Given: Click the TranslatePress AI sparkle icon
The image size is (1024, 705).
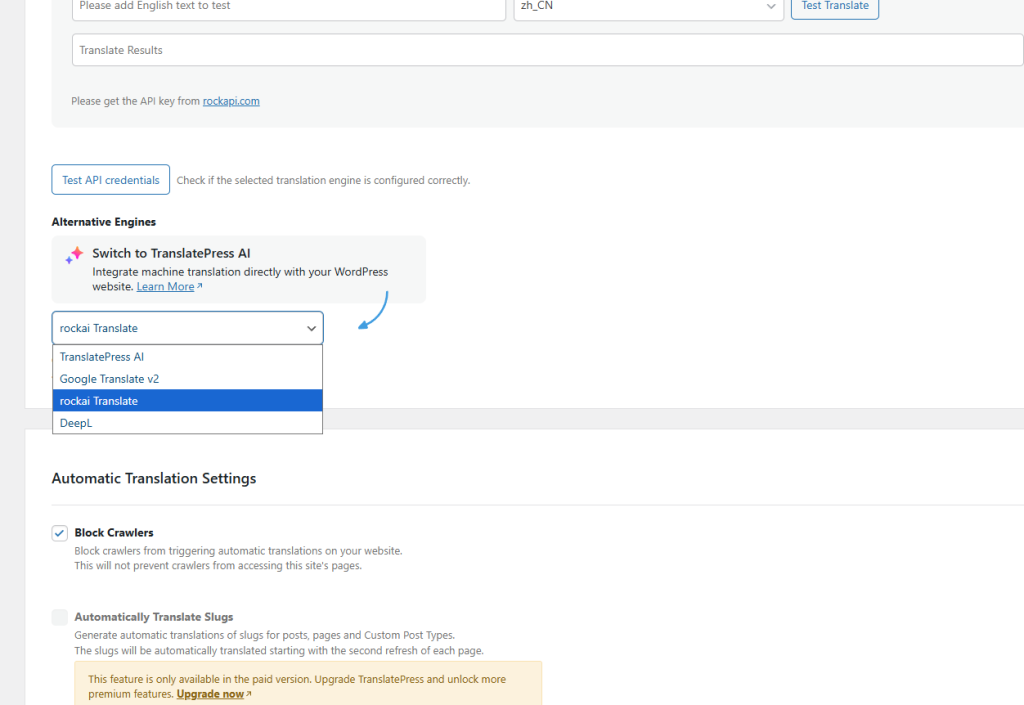Looking at the screenshot, I should 74,256.
